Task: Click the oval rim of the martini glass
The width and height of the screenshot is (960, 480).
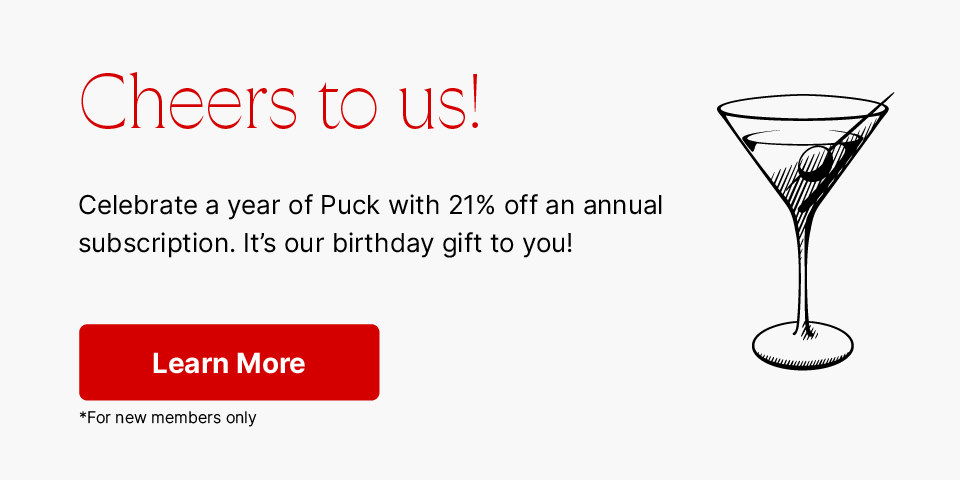Action: [803, 108]
